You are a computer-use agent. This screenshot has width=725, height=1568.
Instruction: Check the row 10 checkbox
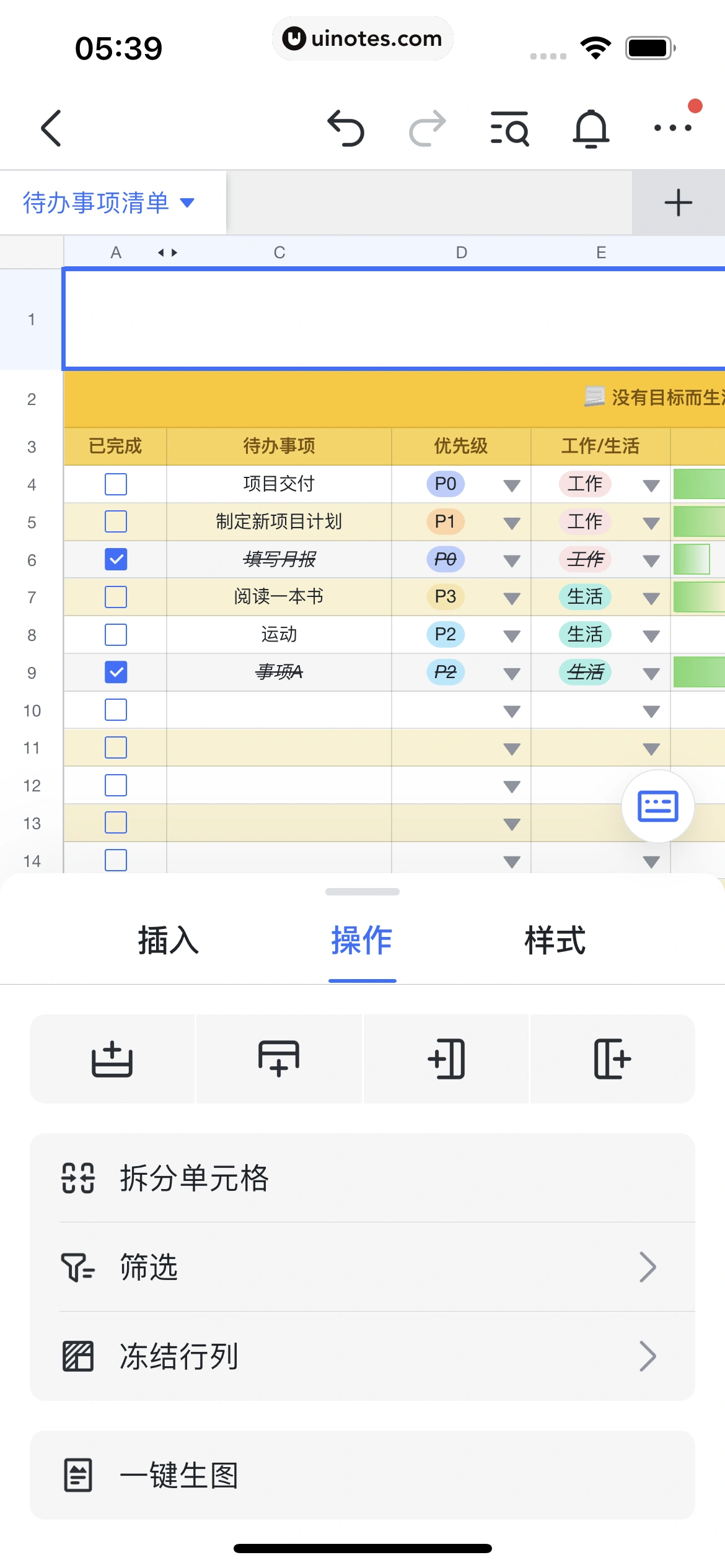[116, 710]
